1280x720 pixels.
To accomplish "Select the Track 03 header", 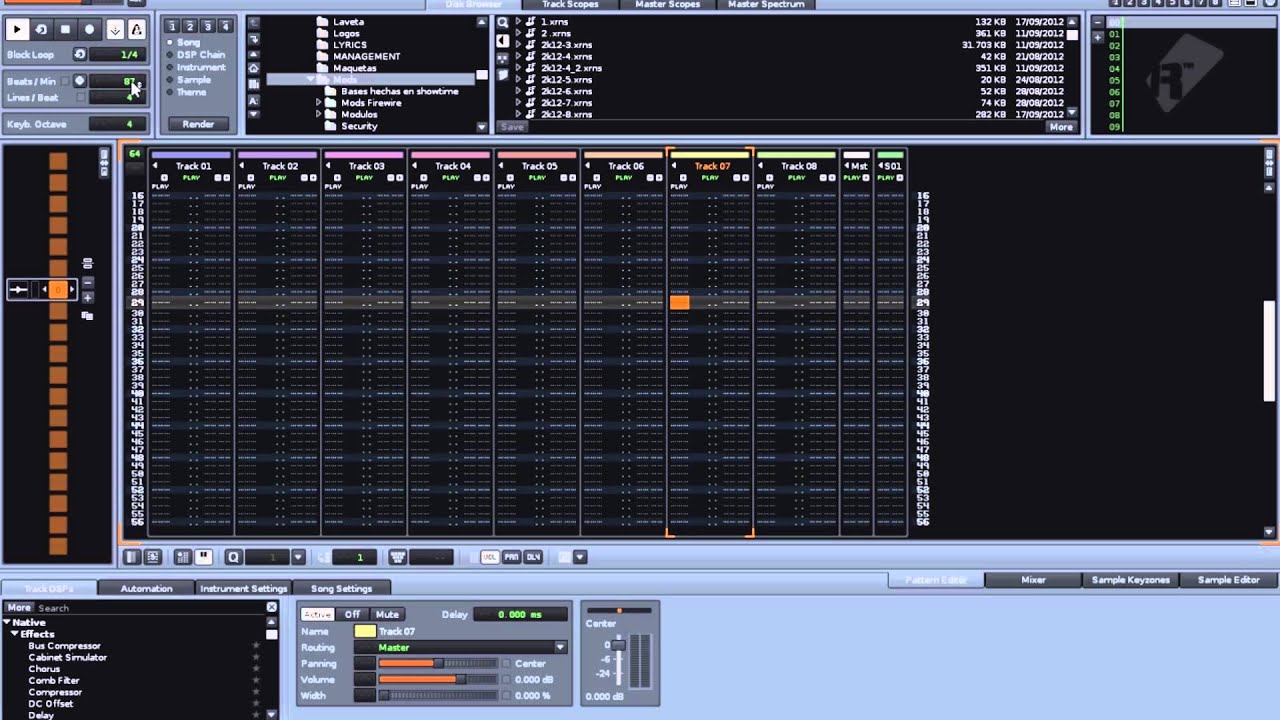I will pyautogui.click(x=366, y=166).
